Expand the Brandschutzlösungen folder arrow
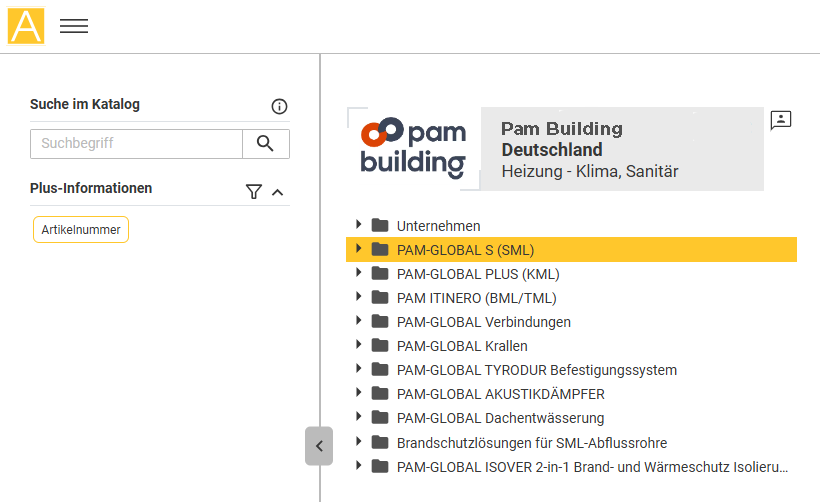Screen dimensions: 820x502 (x=359, y=441)
